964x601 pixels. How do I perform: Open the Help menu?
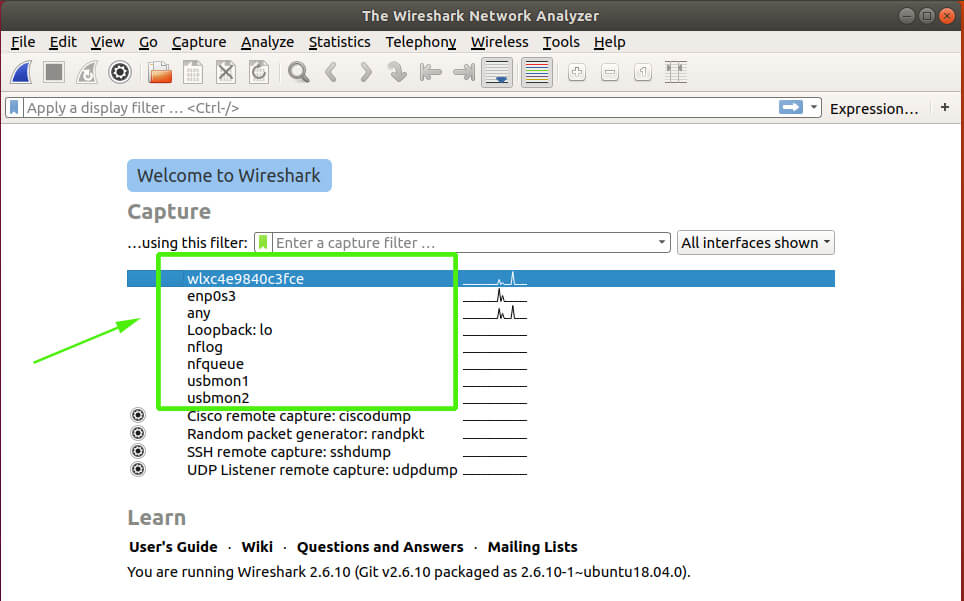coord(609,42)
